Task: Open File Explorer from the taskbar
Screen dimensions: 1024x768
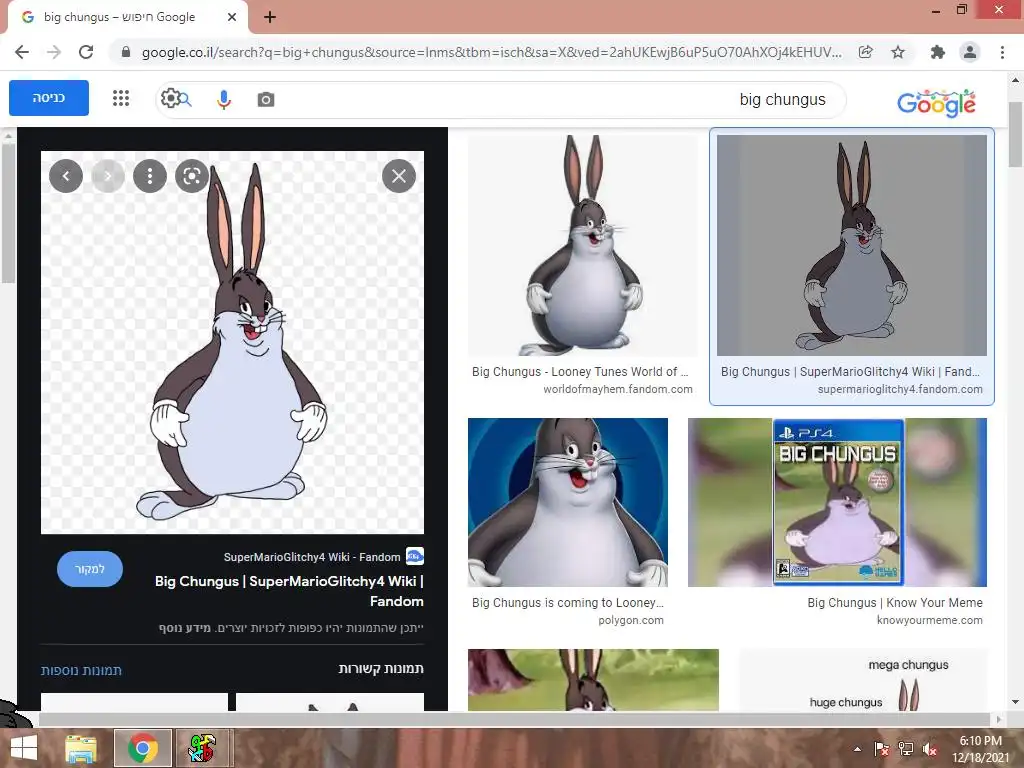Action: pos(81,748)
